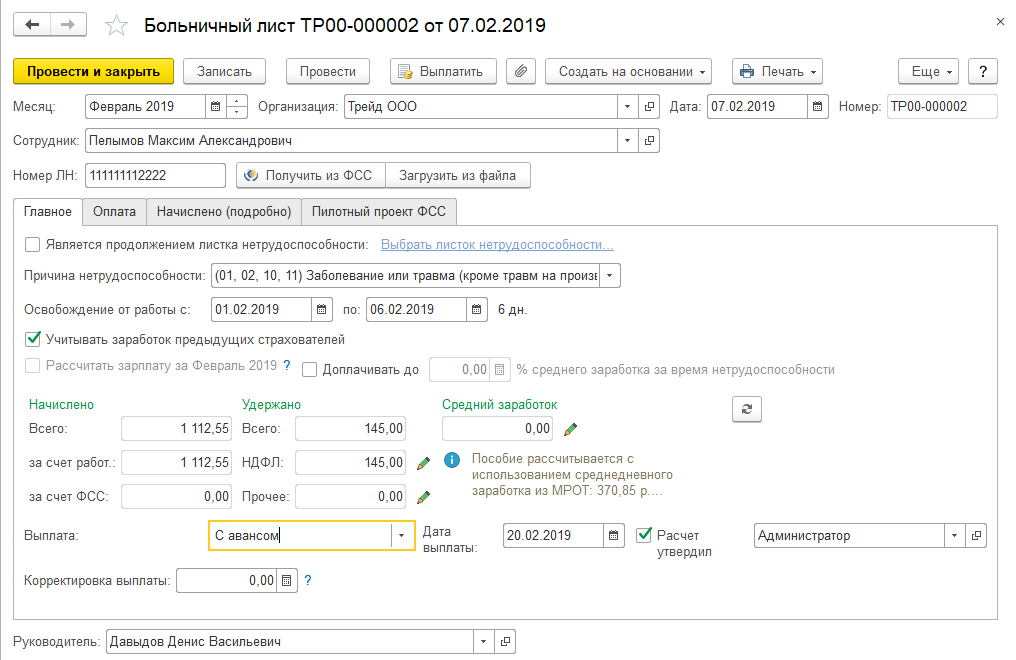
Task: Open calendar for payment date 20.02.2019
Action: [x=616, y=536]
